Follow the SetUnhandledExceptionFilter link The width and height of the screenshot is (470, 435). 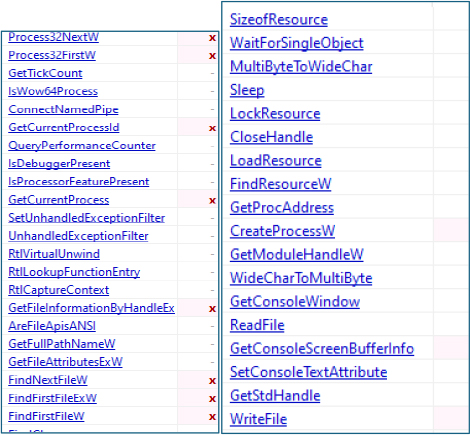tap(87, 218)
